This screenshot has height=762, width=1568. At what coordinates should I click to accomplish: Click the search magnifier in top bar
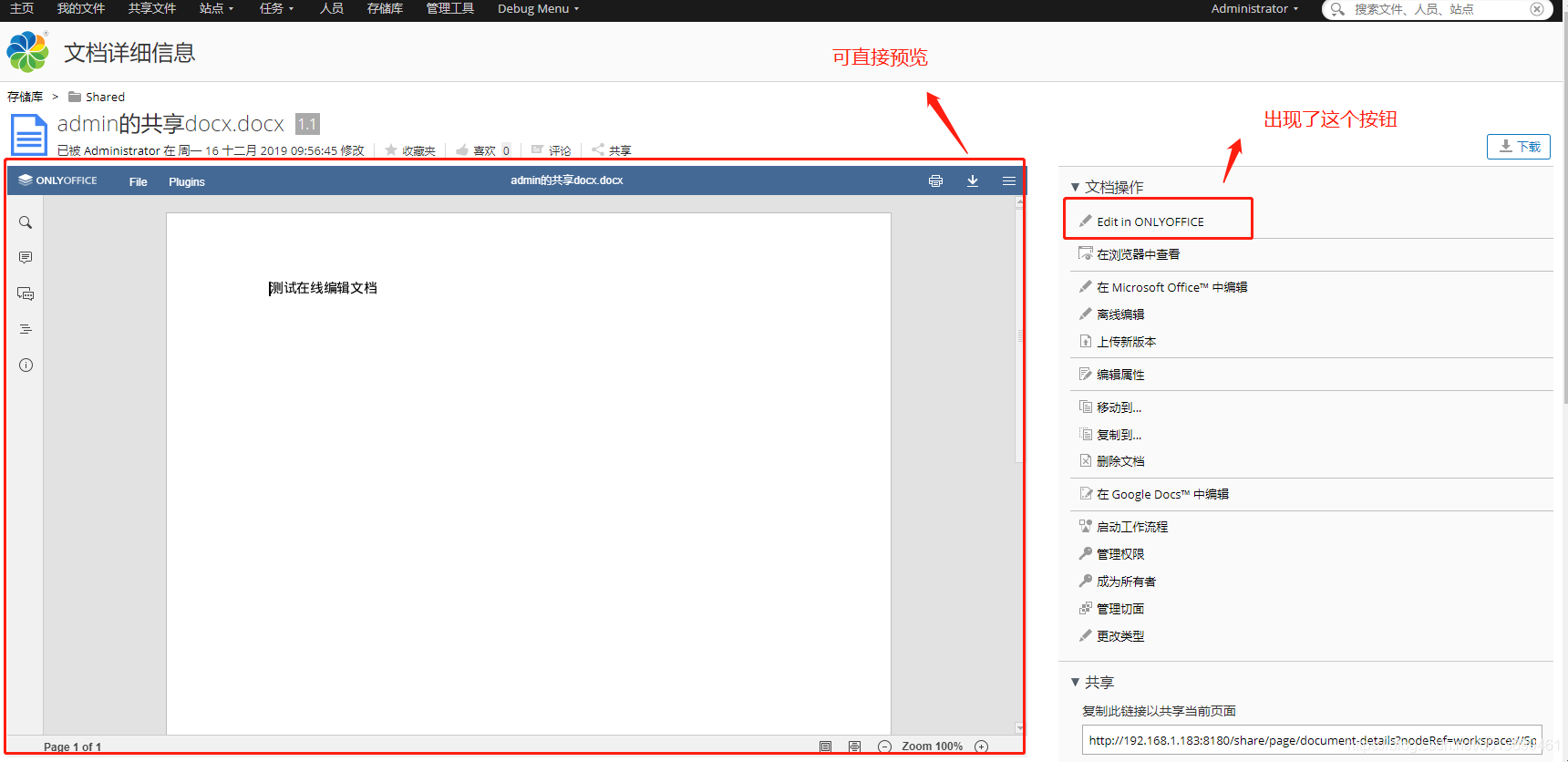coord(1337,9)
